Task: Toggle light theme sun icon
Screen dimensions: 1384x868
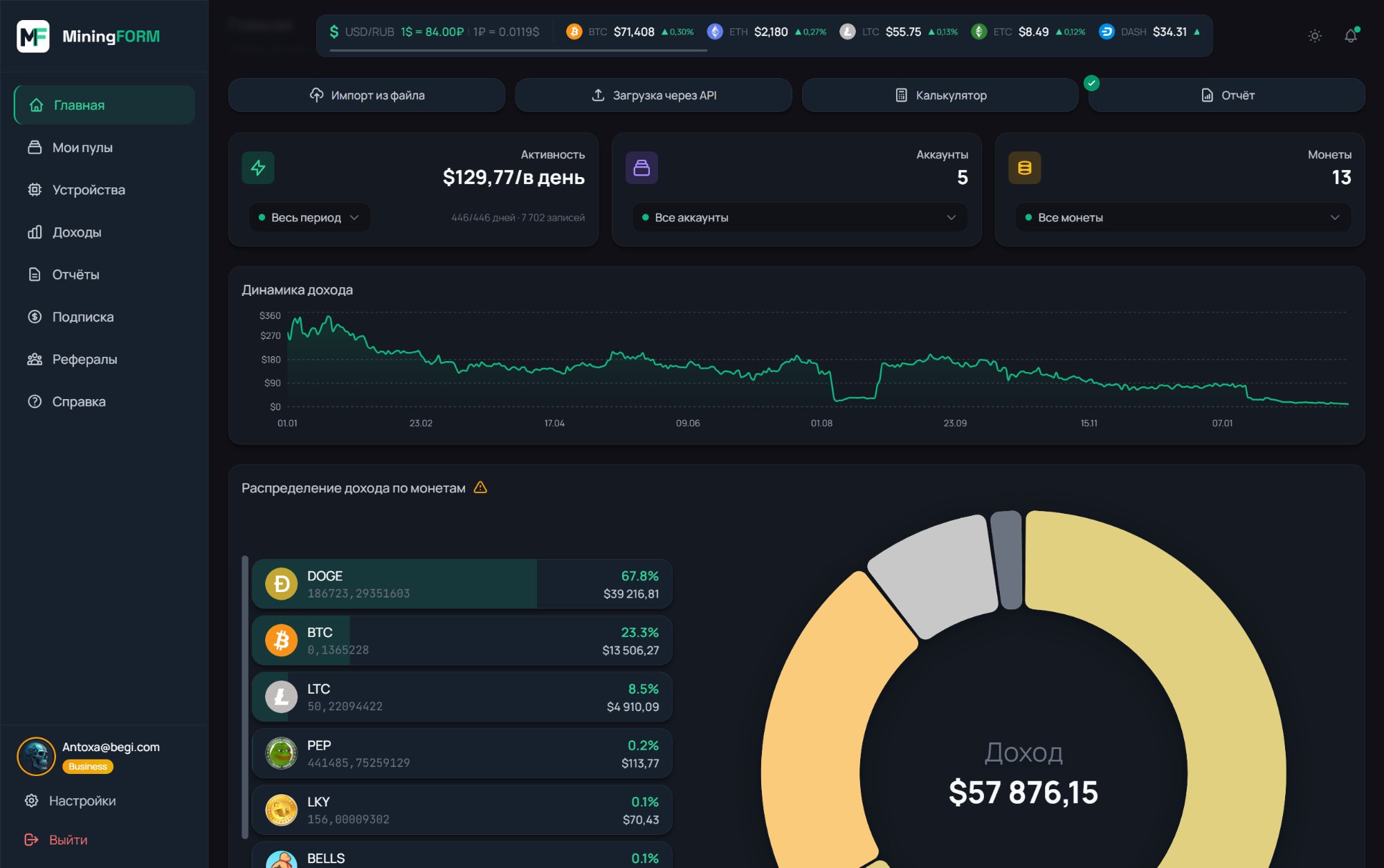Action: point(1315,36)
